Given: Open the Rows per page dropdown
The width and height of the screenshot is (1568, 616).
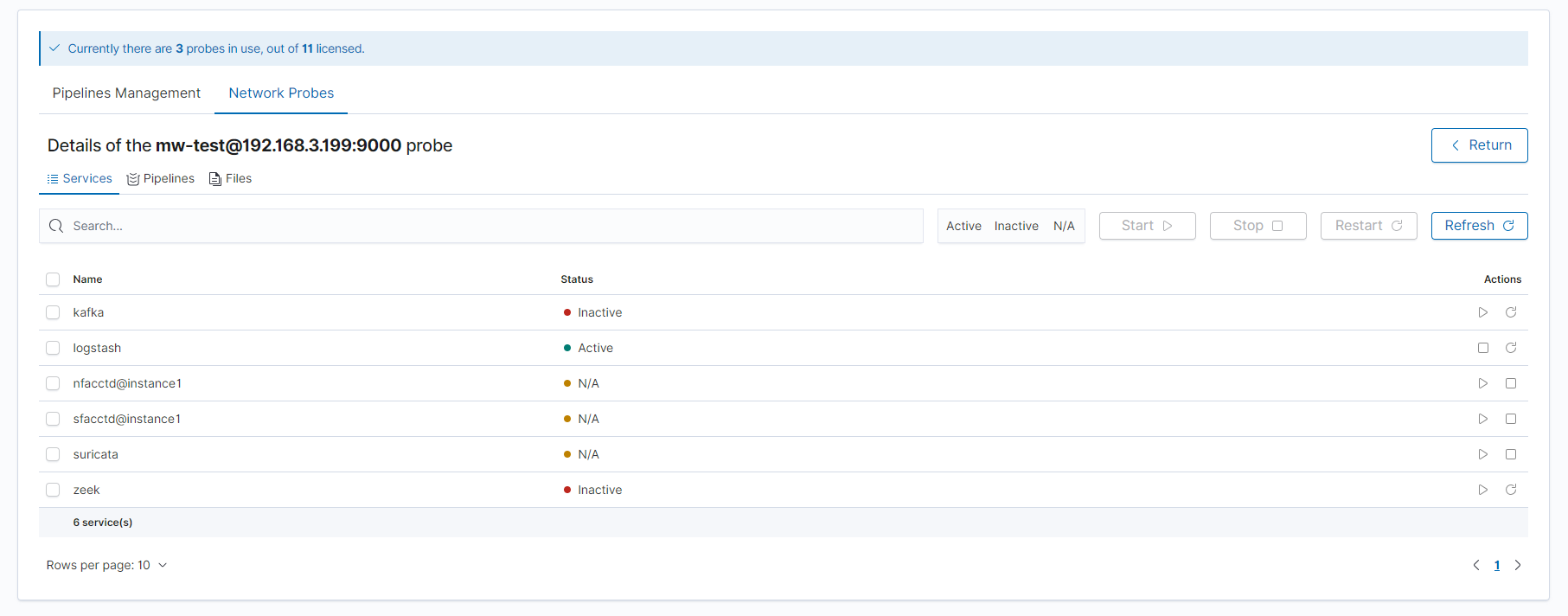Looking at the screenshot, I should [107, 565].
